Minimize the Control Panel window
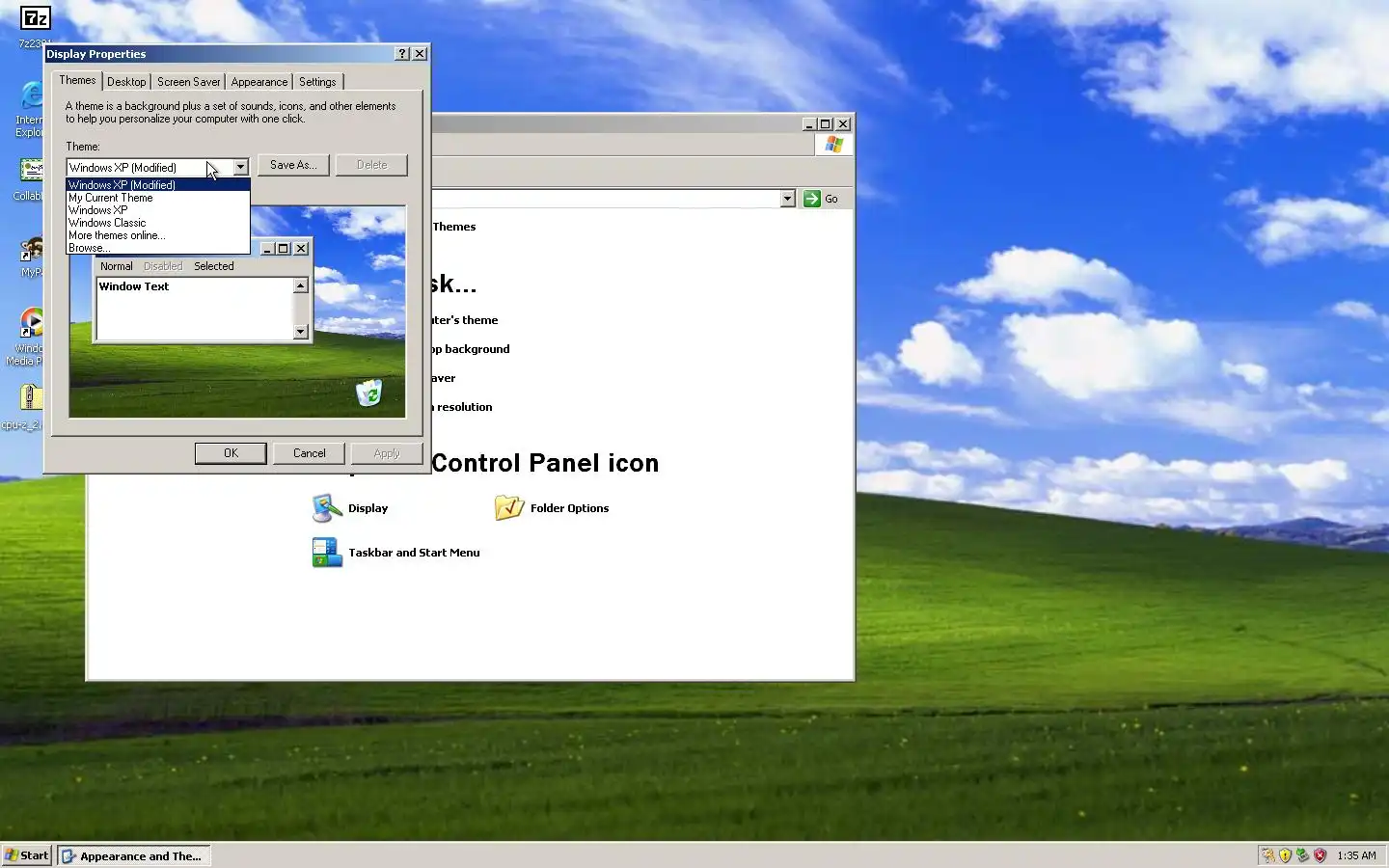 [809, 124]
